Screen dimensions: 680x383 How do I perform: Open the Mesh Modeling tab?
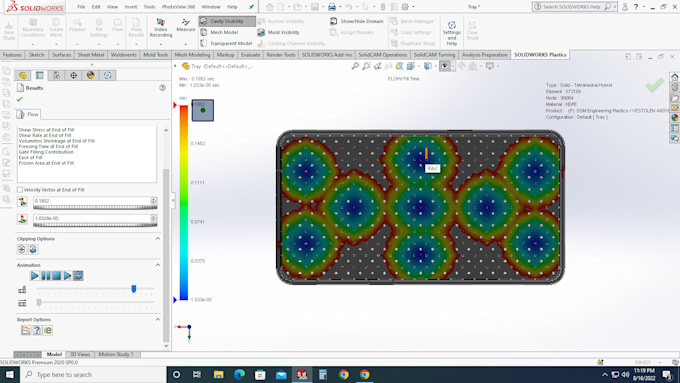click(x=192, y=55)
